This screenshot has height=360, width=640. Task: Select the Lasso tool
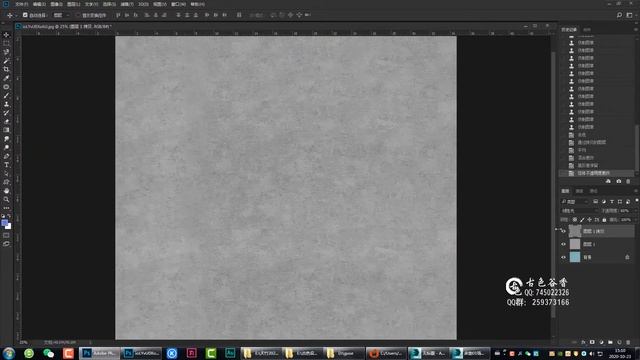pos(6,52)
